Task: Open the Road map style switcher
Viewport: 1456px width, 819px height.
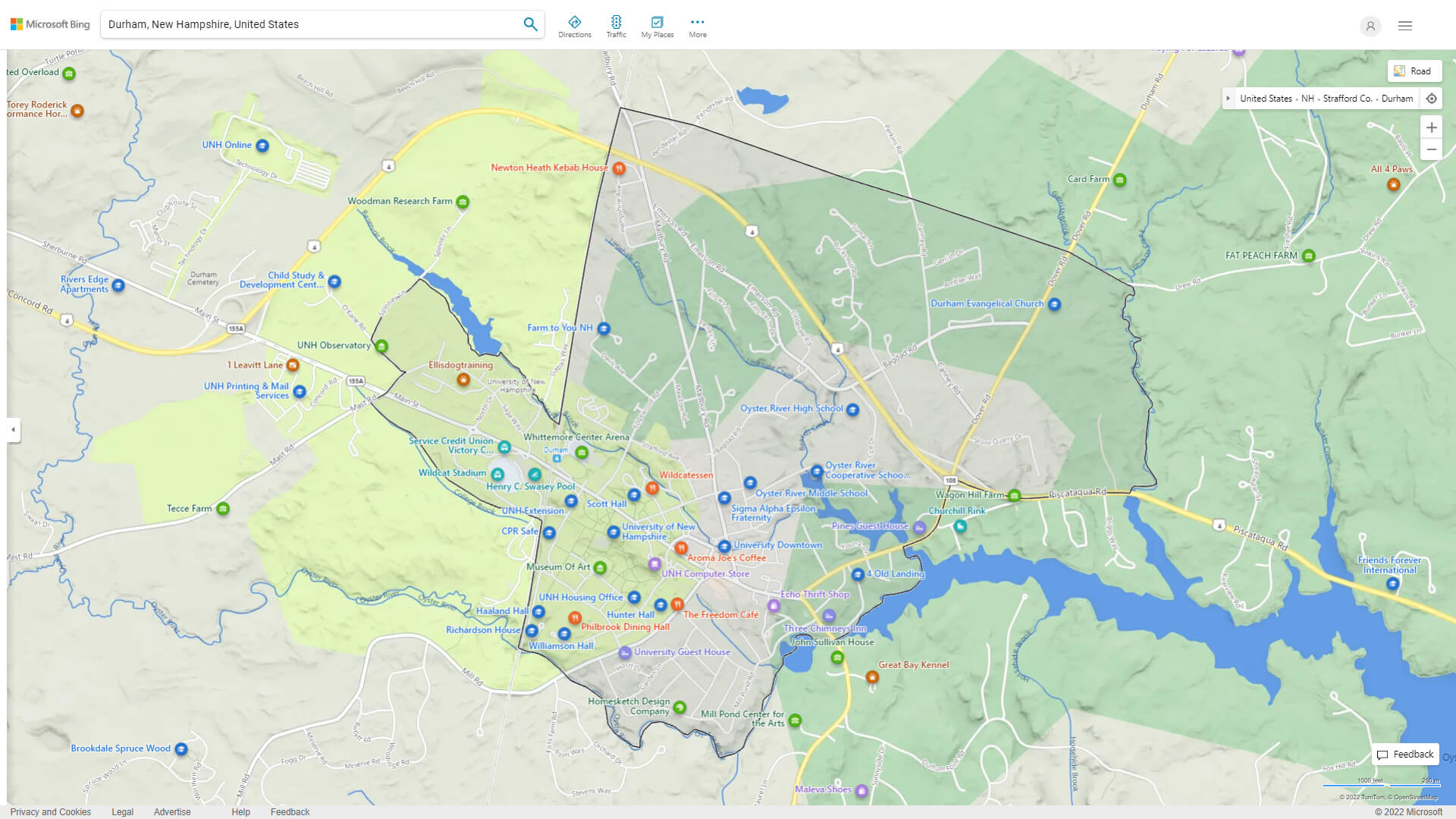Action: (x=1415, y=71)
